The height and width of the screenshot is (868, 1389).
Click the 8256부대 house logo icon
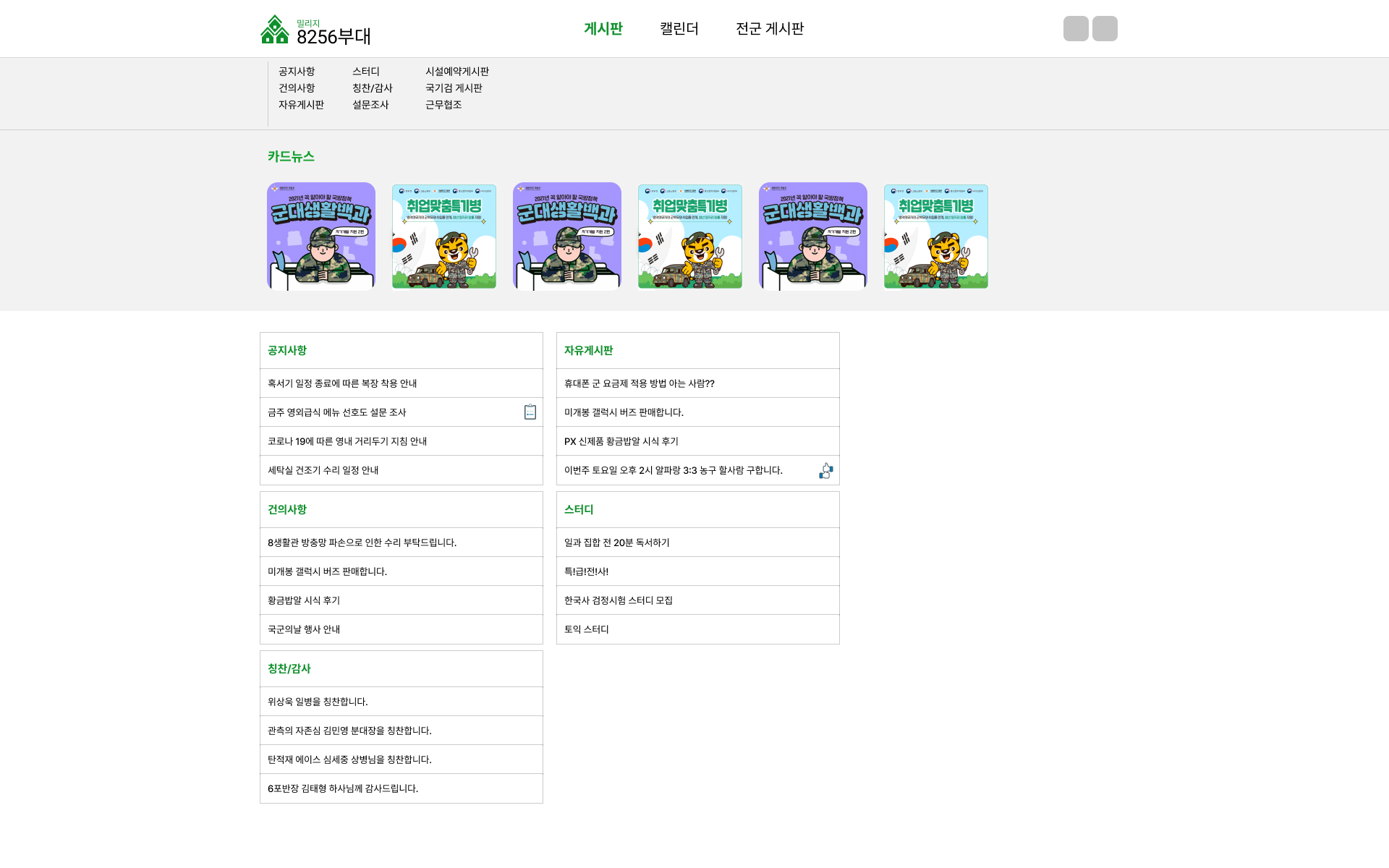click(275, 30)
